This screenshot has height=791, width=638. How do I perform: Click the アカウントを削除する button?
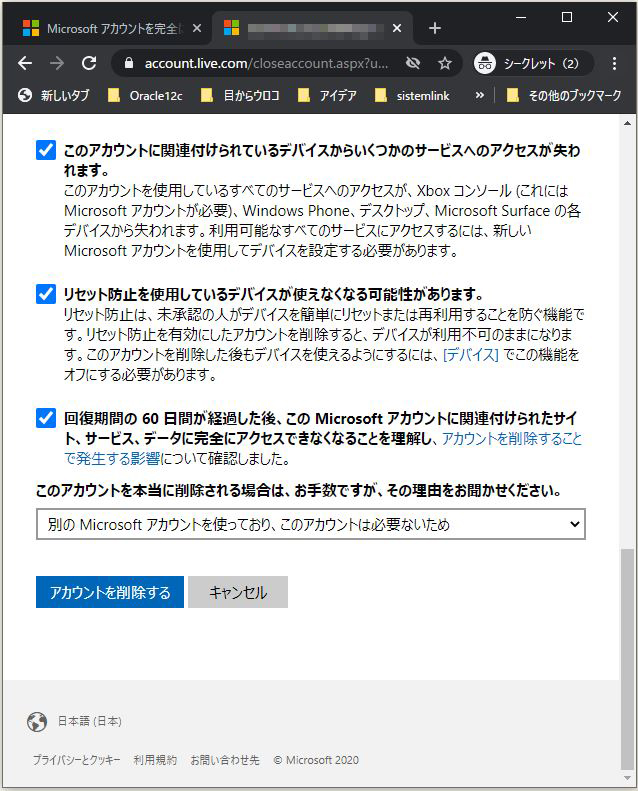pos(110,592)
